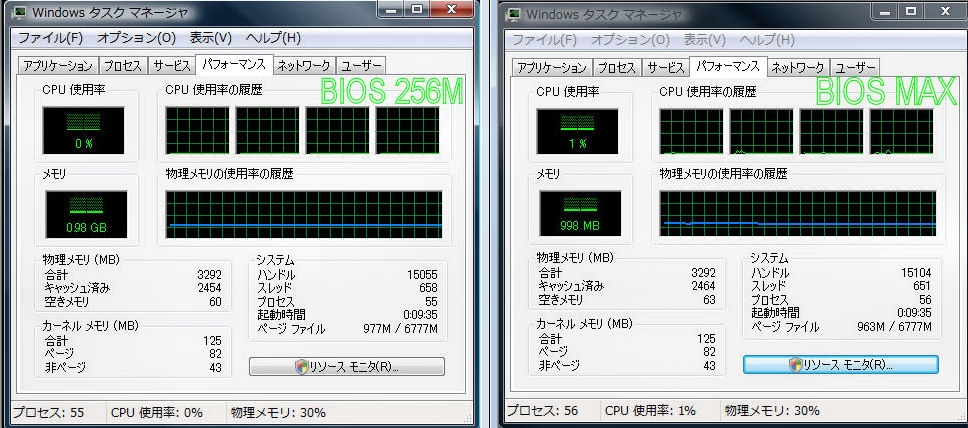
Task: Click status bar text 'CPU 使用率: 0%'
Action: click(157, 413)
